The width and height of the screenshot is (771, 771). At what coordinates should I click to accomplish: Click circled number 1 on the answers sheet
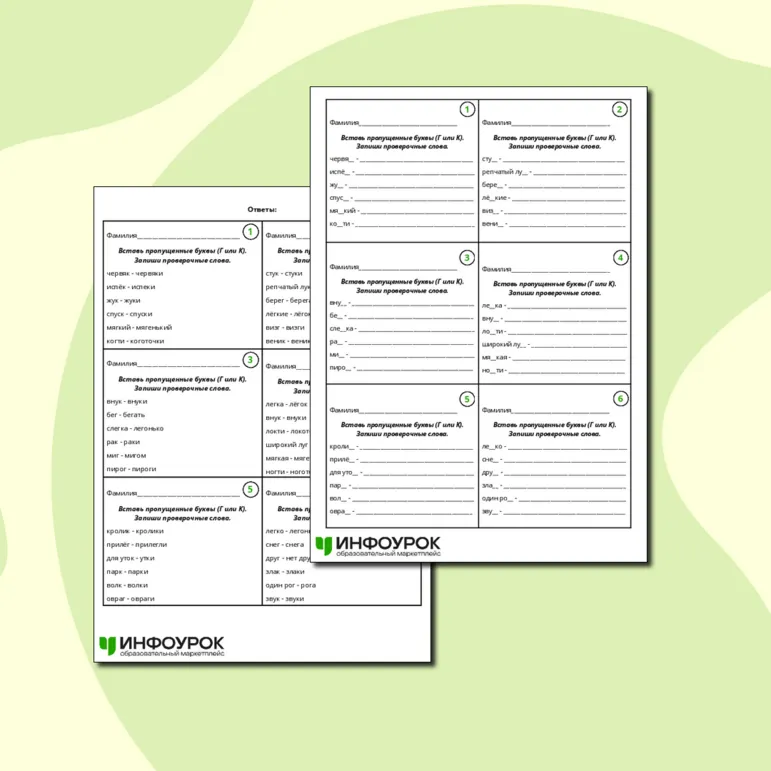(250, 232)
